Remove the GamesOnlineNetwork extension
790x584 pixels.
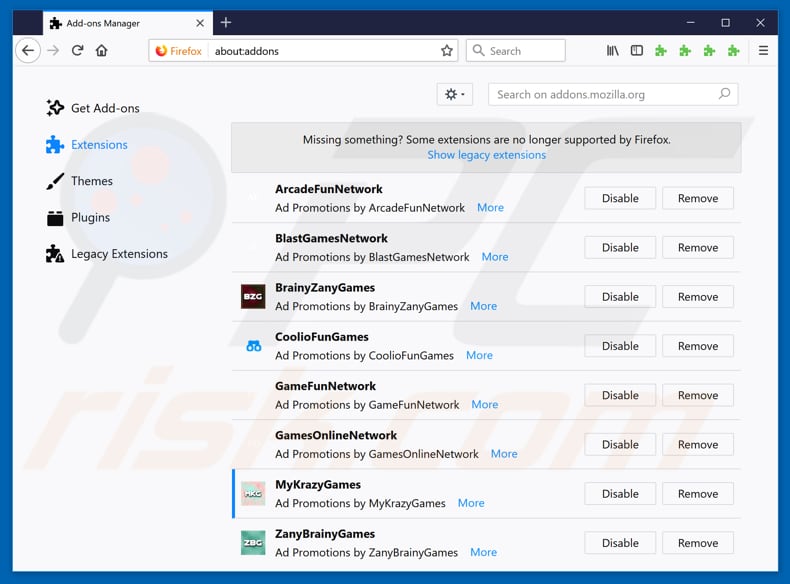[x=698, y=444]
